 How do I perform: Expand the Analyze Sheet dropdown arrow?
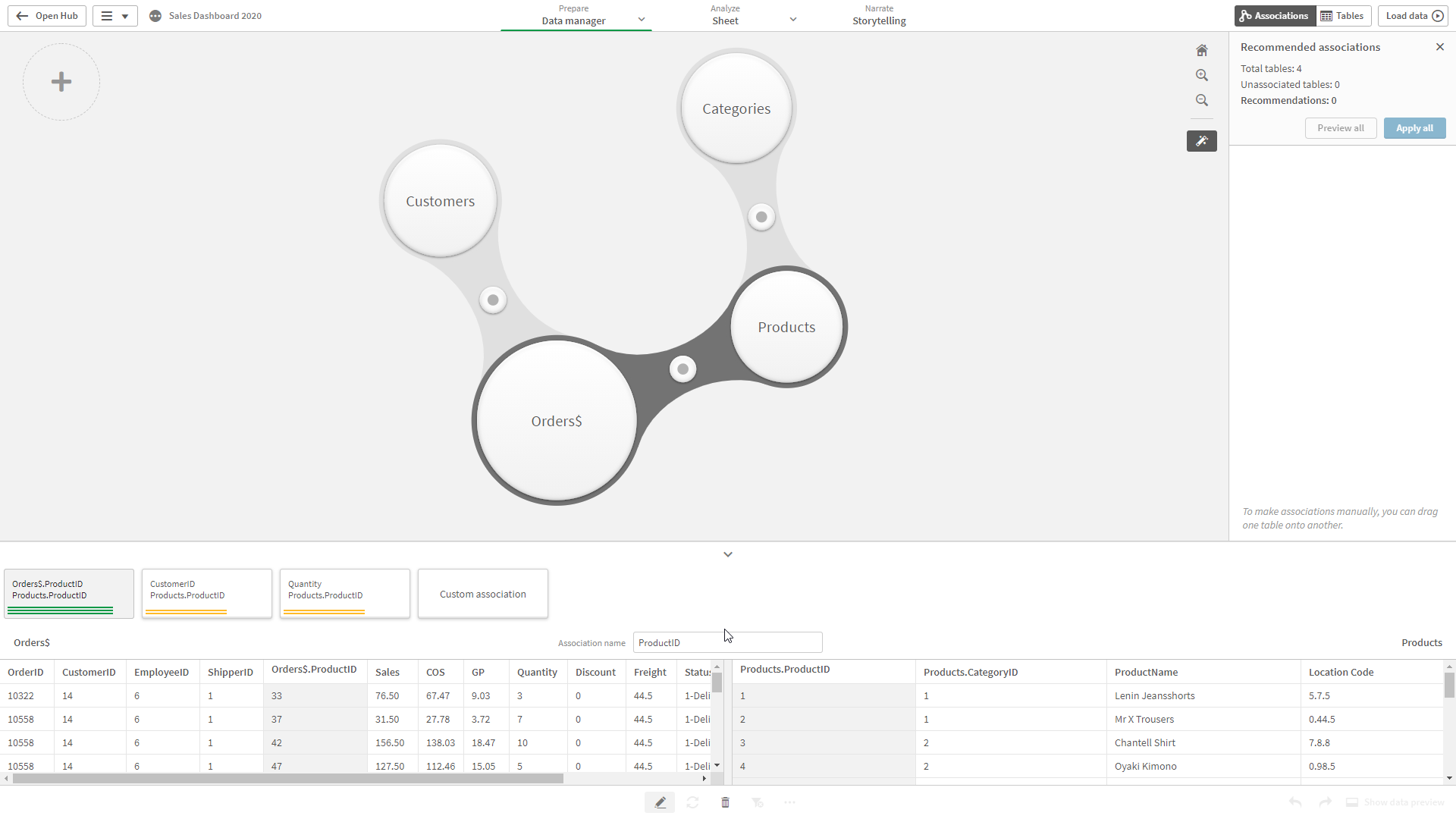793,19
